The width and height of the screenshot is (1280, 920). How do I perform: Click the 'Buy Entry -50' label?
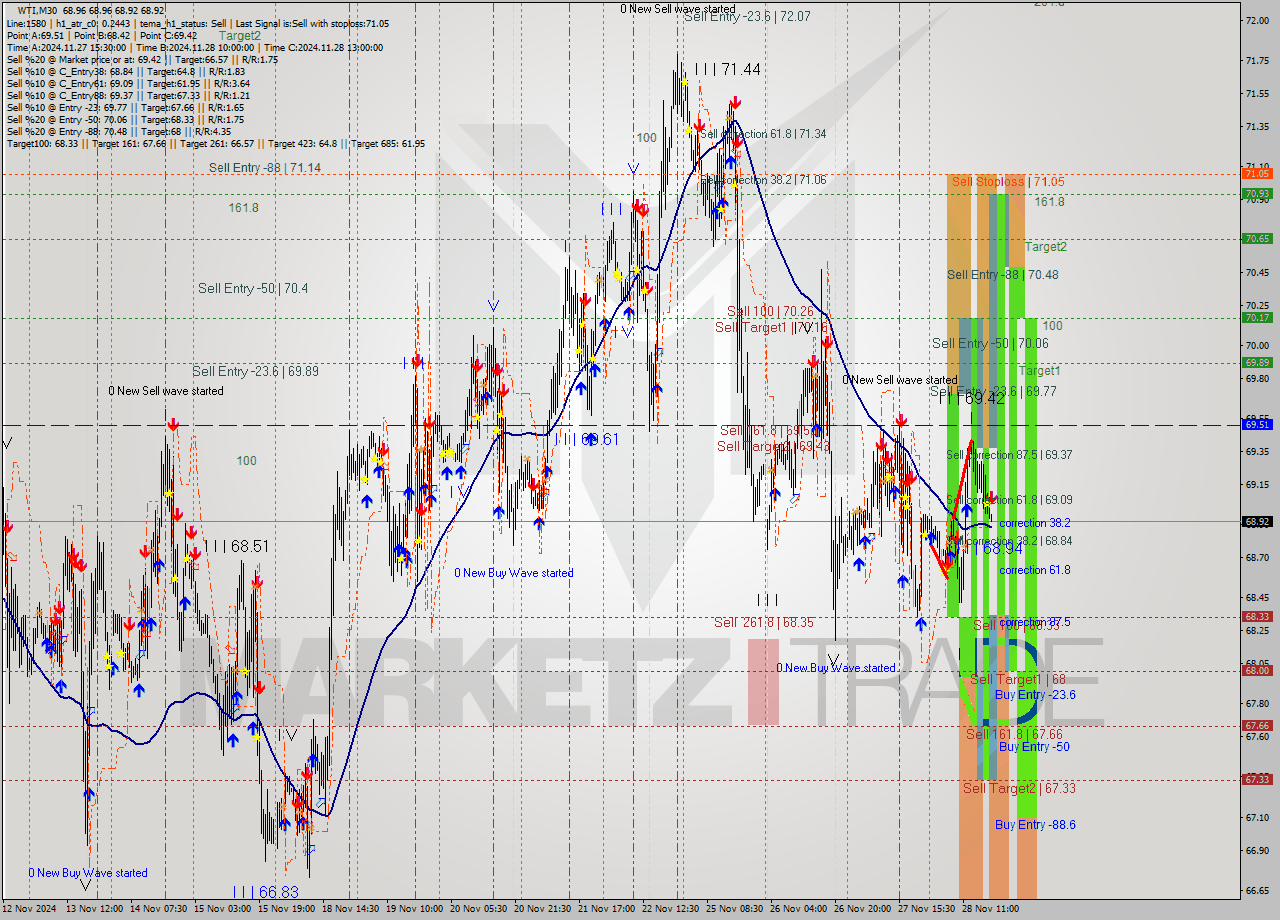click(1034, 746)
